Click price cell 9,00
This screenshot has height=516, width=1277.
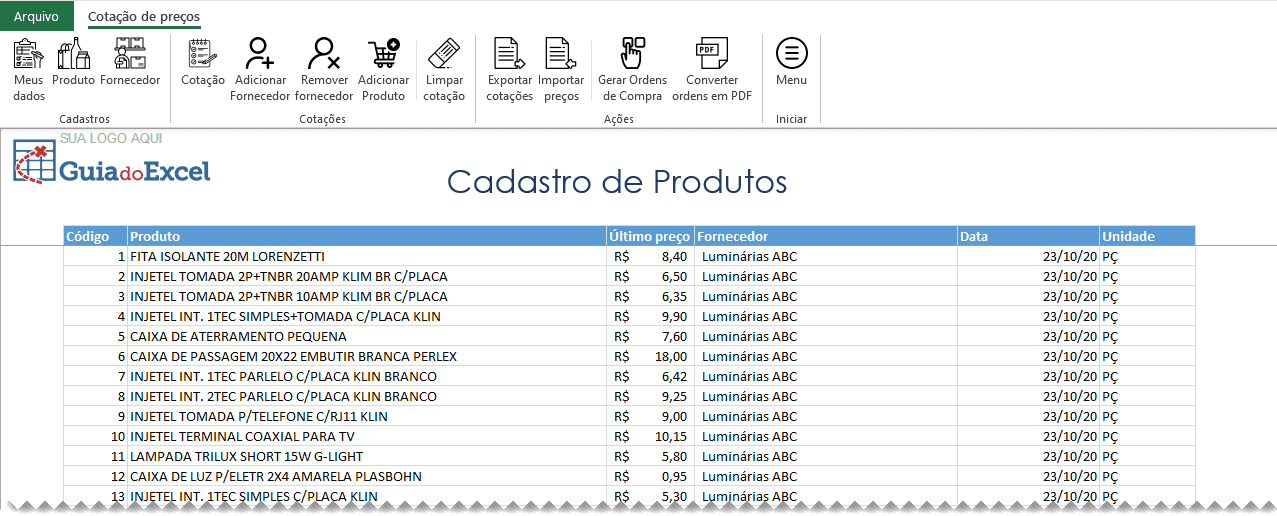point(650,416)
